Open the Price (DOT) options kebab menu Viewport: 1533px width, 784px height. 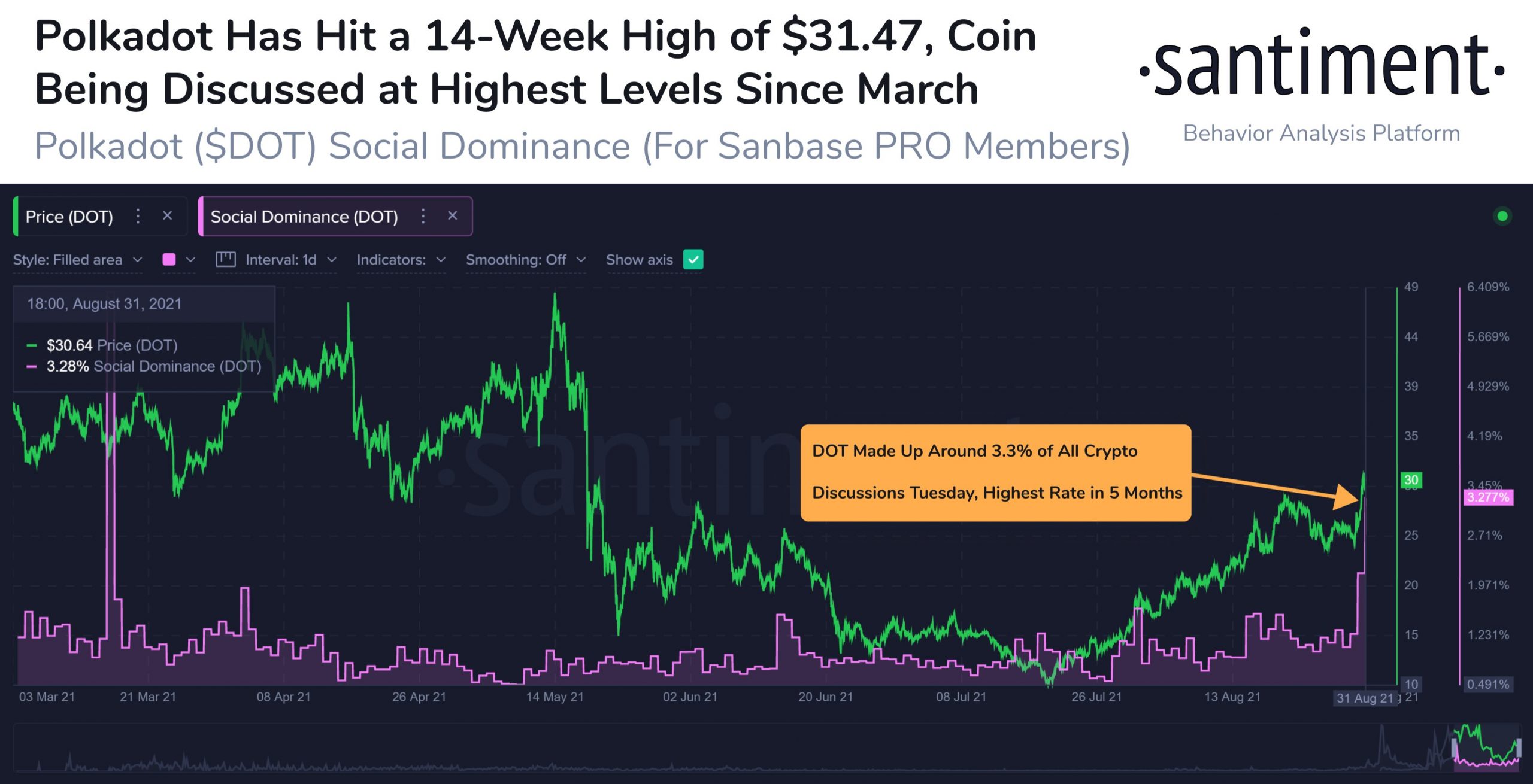click(138, 216)
